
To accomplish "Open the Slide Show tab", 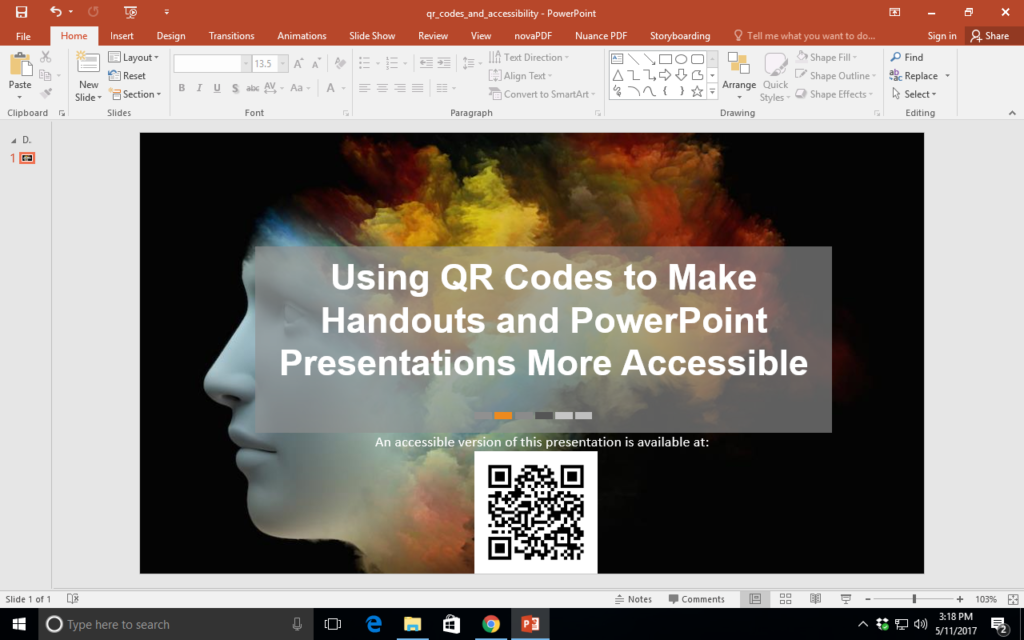I will click(x=372, y=35).
